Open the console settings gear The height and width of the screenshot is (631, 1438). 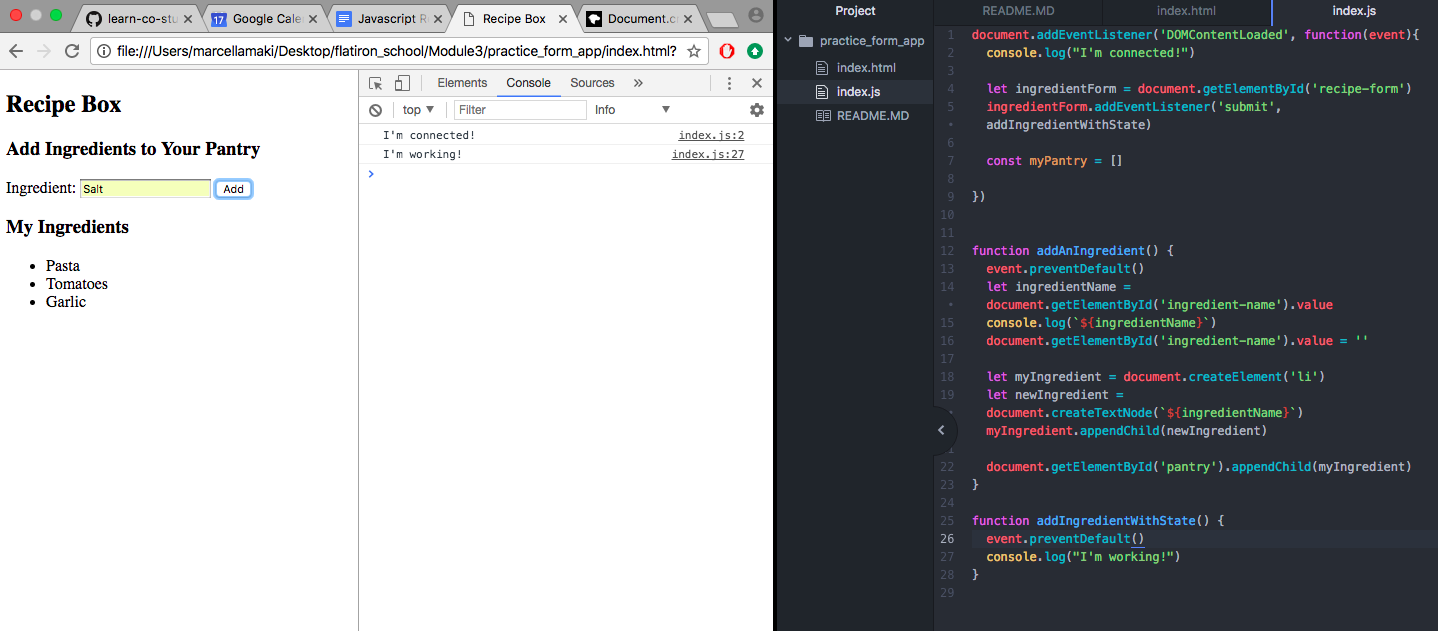click(x=757, y=110)
